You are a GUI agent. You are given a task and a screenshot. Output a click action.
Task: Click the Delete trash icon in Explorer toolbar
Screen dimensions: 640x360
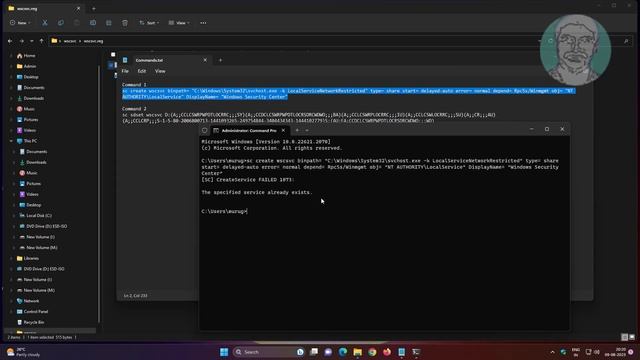(125, 23)
